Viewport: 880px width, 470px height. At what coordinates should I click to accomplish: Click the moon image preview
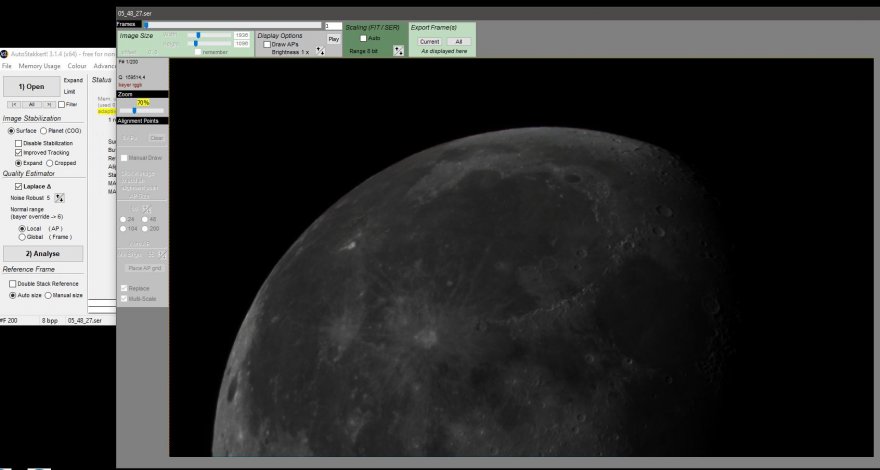point(521,257)
